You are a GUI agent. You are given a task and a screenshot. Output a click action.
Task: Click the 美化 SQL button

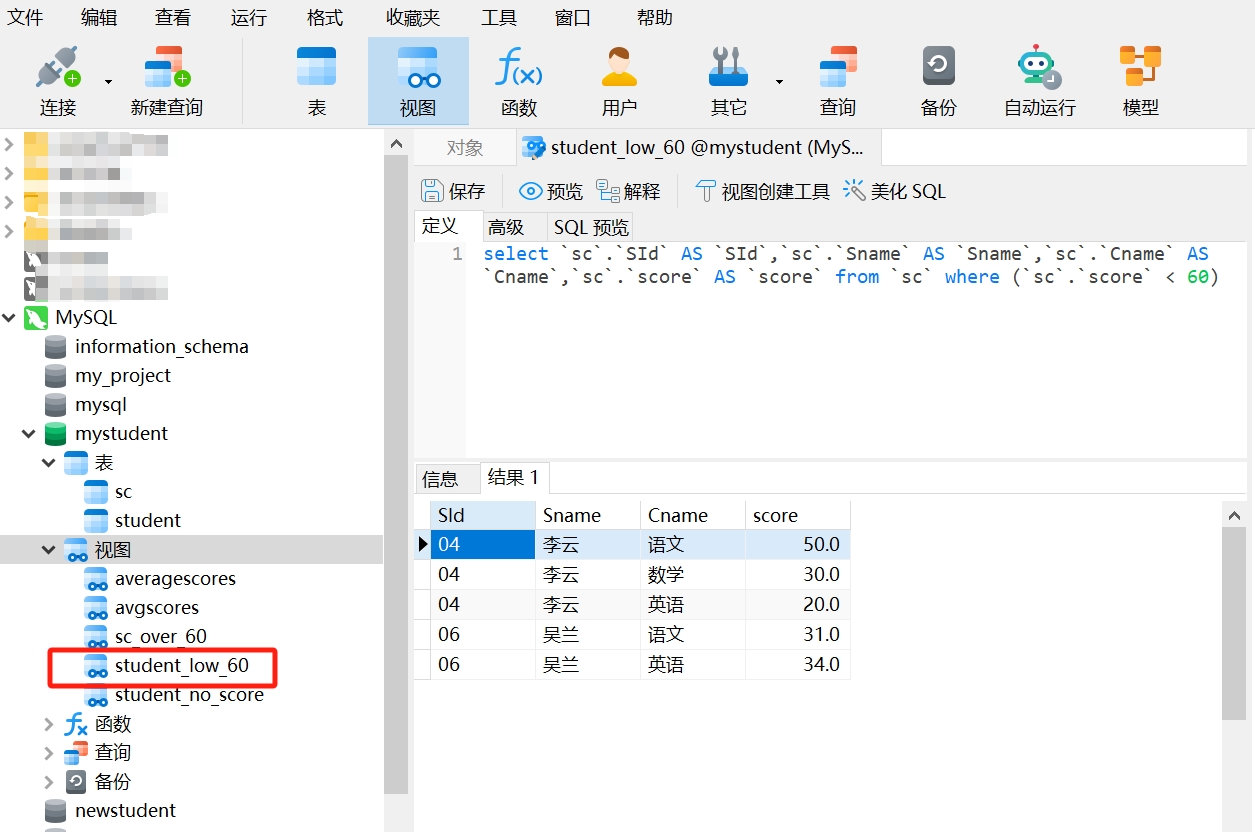(x=894, y=191)
